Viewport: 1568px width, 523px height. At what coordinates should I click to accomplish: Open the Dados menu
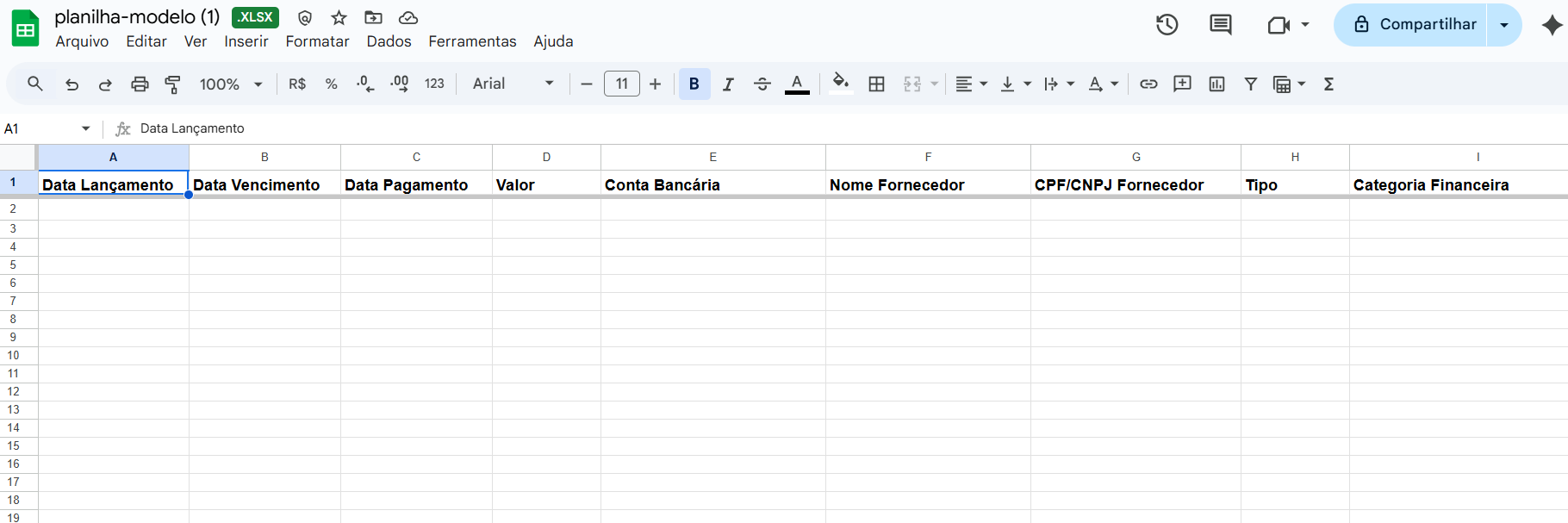pyautogui.click(x=389, y=41)
